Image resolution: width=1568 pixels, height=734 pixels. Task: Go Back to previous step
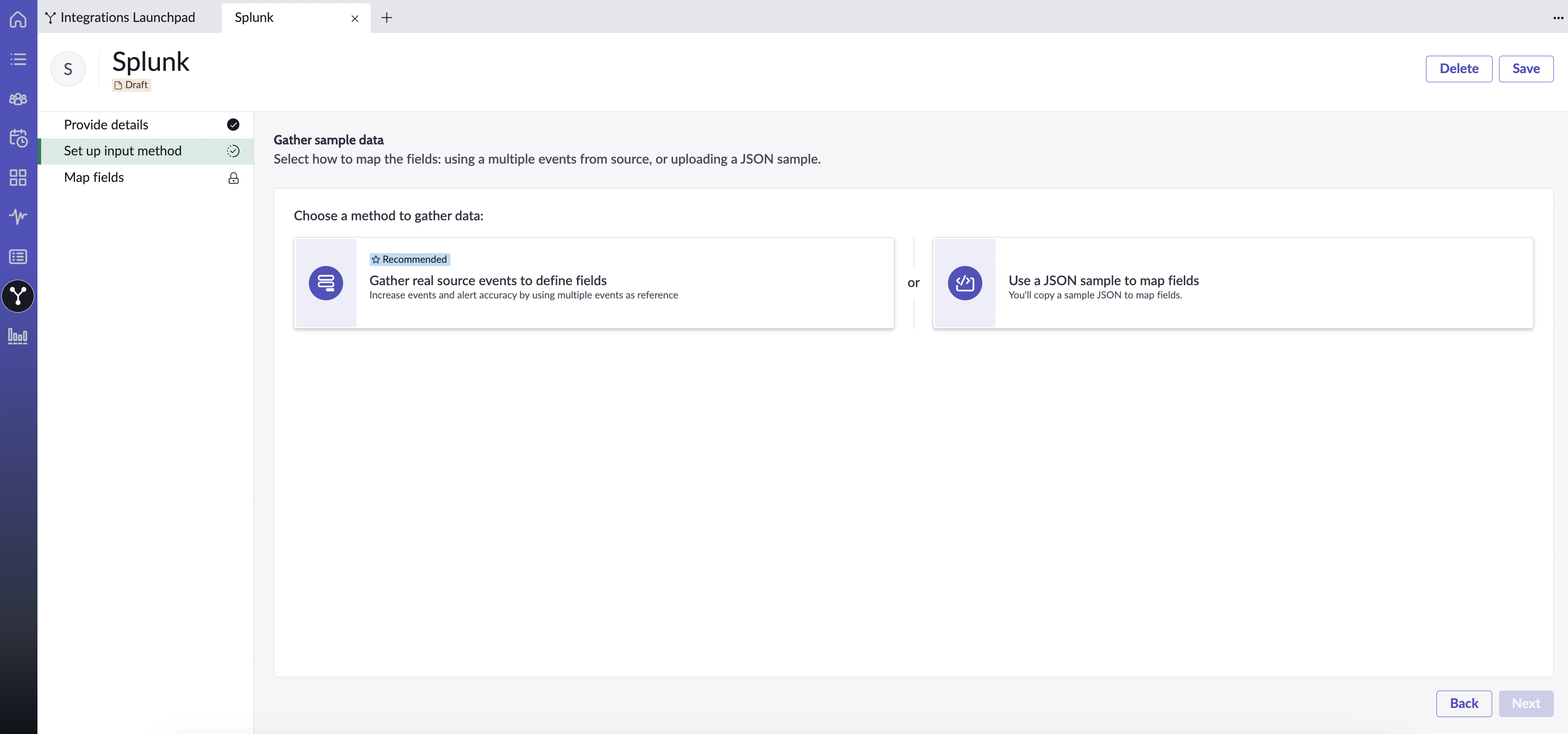click(1463, 703)
